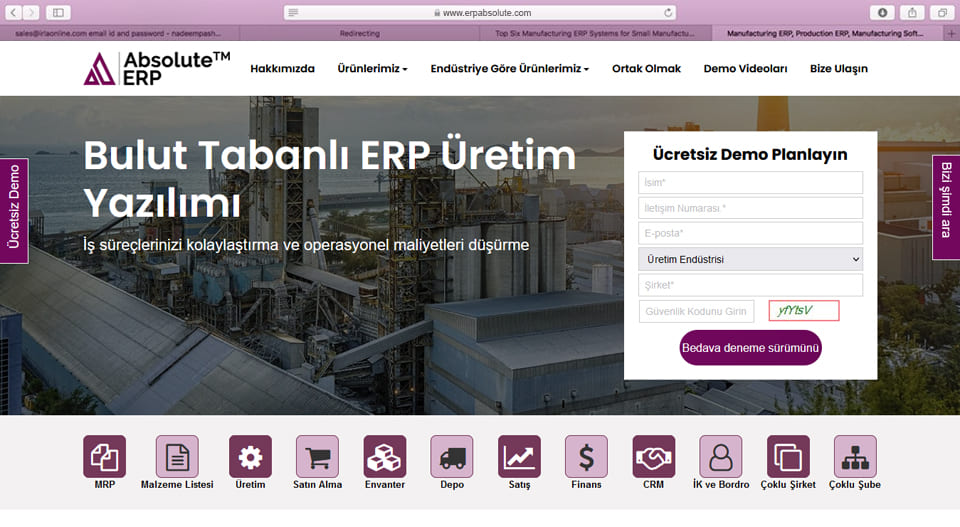The width and height of the screenshot is (960, 527).
Task: Open the Safari share icon
Action: (912, 12)
